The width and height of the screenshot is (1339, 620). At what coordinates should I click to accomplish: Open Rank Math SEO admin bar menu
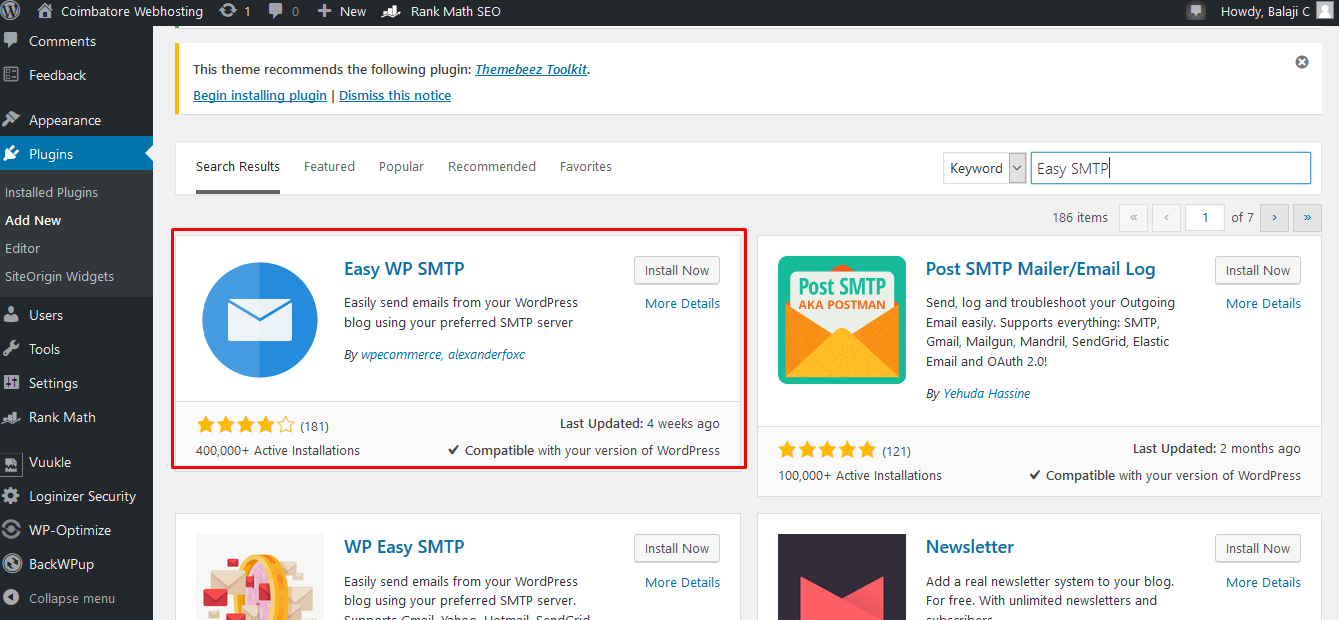[x=443, y=11]
